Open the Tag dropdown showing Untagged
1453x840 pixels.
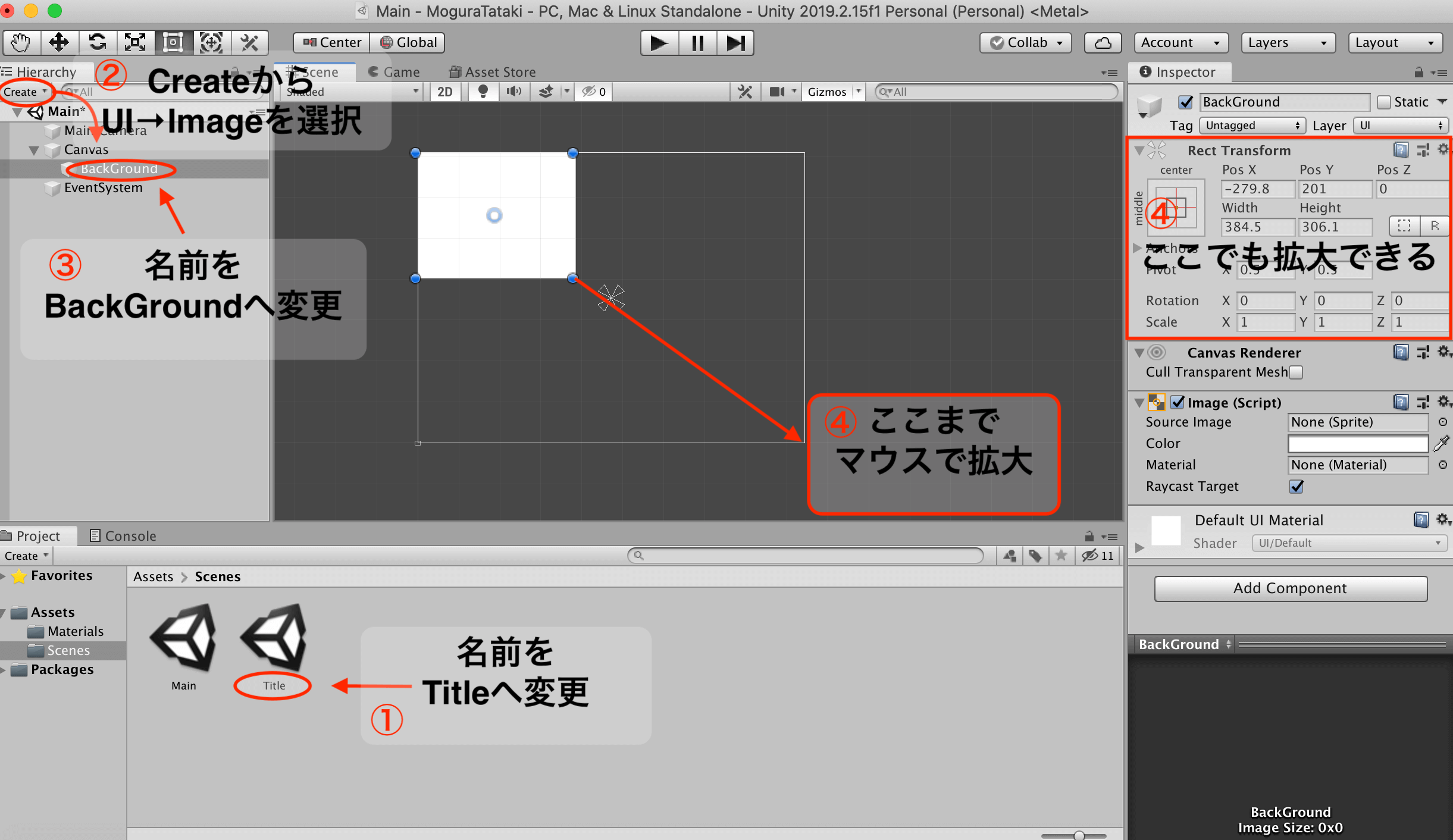point(1252,126)
